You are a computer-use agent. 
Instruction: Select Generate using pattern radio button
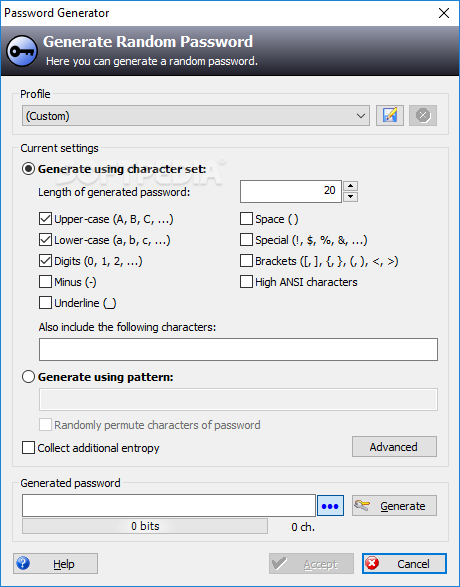click(x=28, y=377)
